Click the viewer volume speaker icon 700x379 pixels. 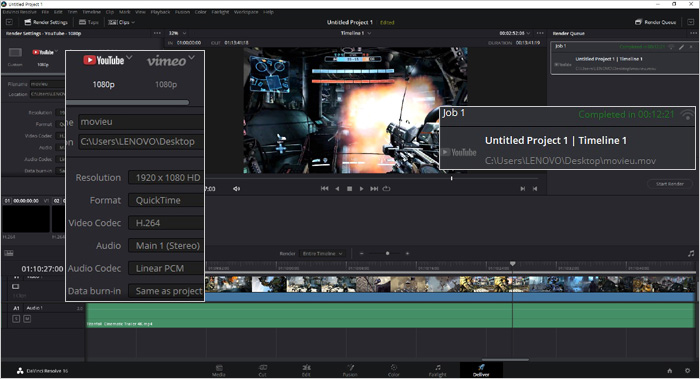(x=237, y=189)
